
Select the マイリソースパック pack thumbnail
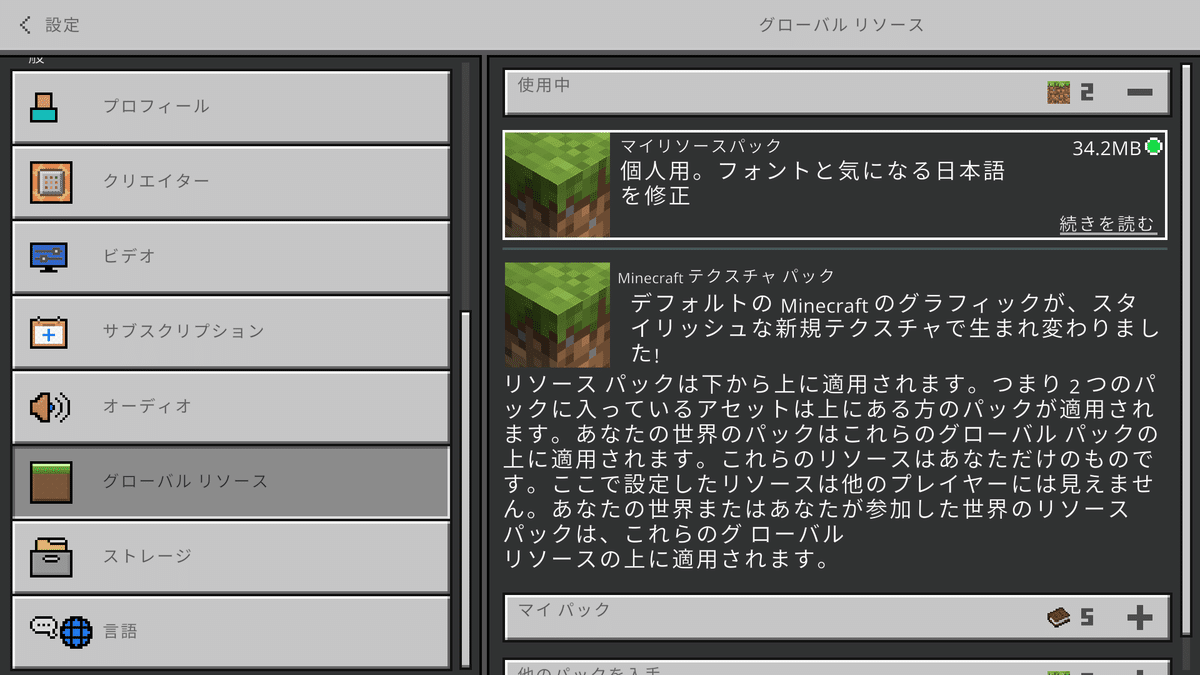coord(557,185)
